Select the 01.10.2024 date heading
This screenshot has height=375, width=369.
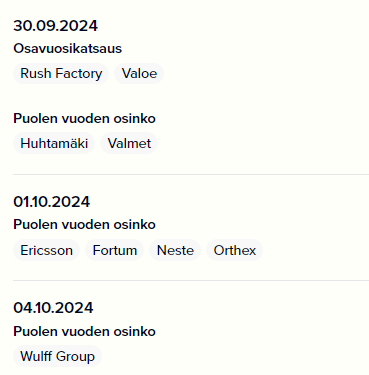coord(52,202)
